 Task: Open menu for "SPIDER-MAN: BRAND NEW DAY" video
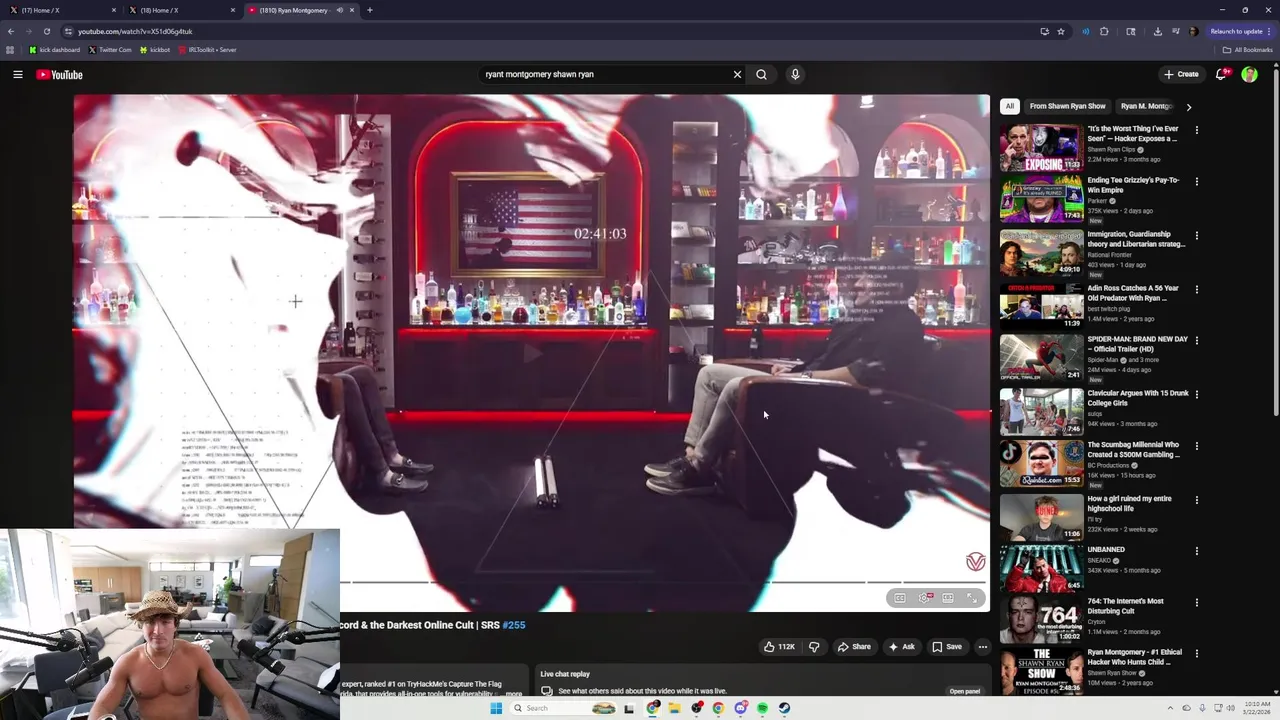pos(1196,341)
